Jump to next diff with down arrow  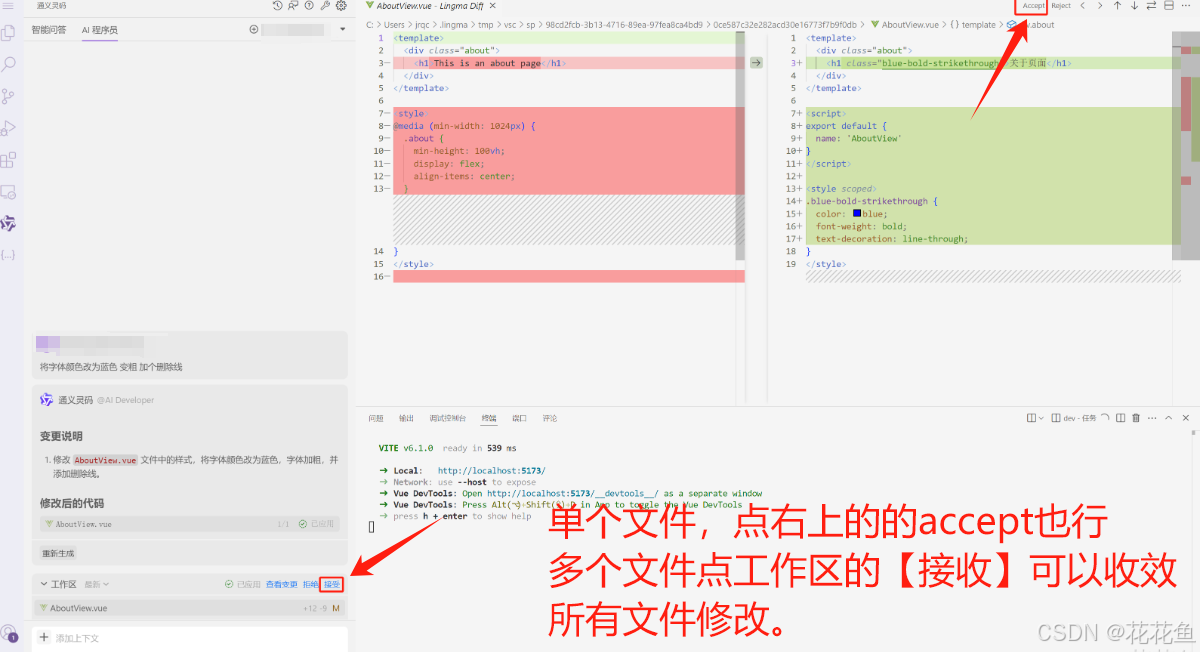pos(1134,6)
